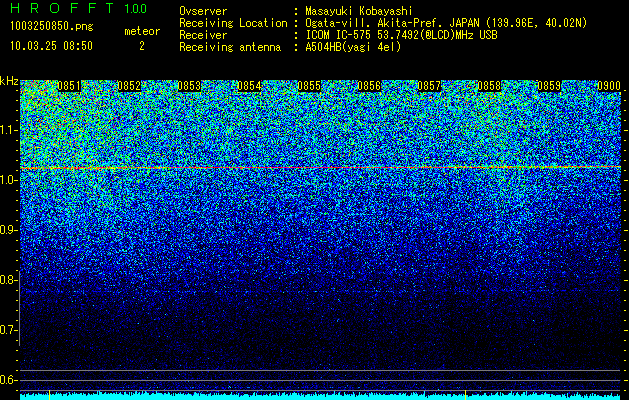Click the 0854 time marker

249,86
